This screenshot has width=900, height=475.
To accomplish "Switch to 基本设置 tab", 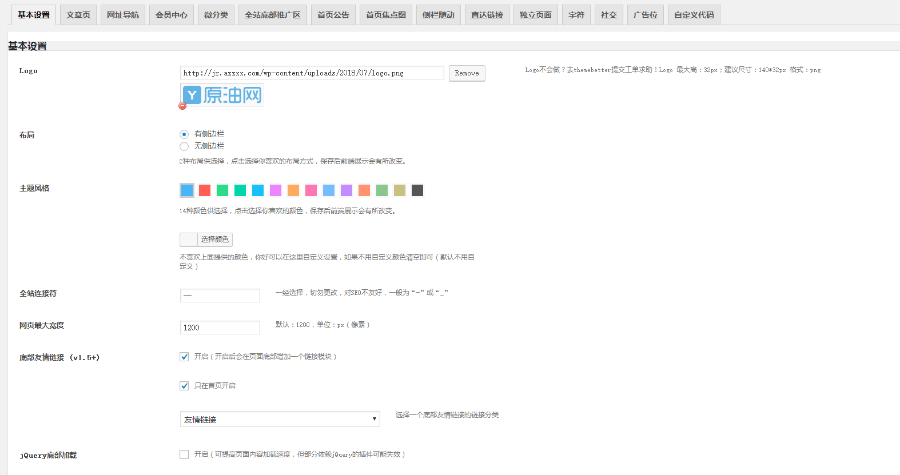I will pyautogui.click(x=33, y=15).
